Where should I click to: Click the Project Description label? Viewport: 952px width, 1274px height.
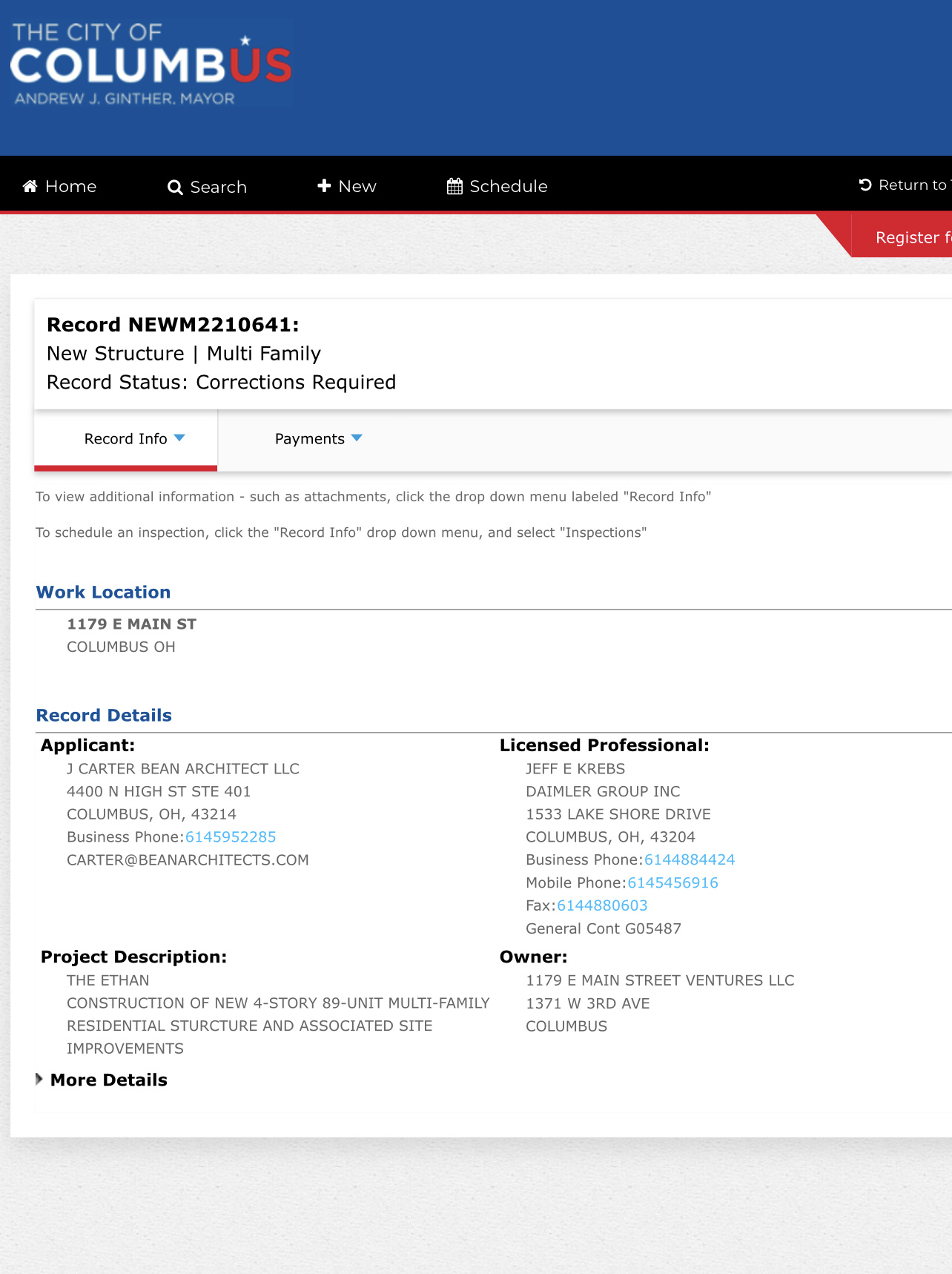click(x=134, y=957)
